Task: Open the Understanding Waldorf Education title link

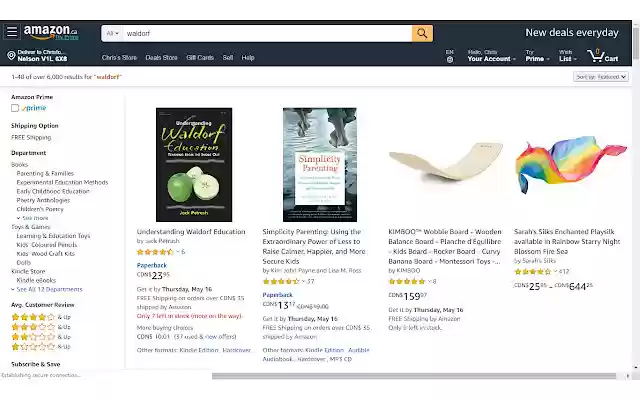Action: pyautogui.click(x=191, y=231)
